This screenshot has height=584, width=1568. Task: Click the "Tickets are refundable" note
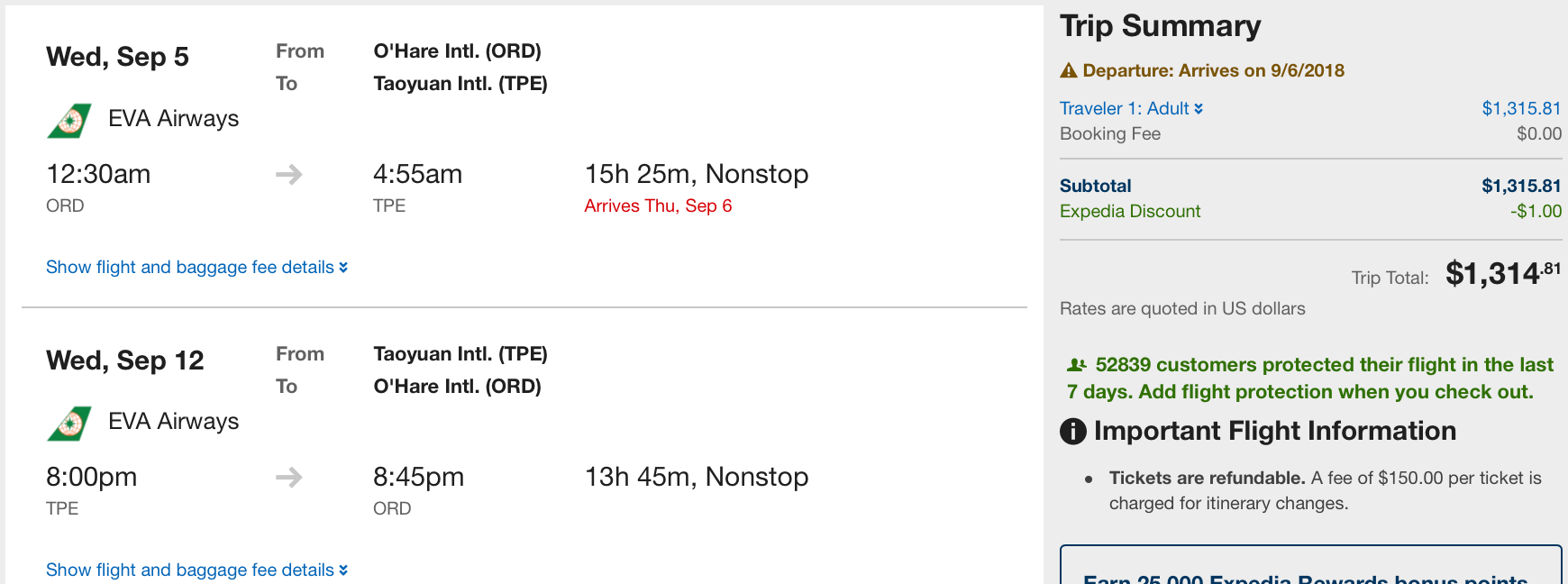[x=1207, y=479]
